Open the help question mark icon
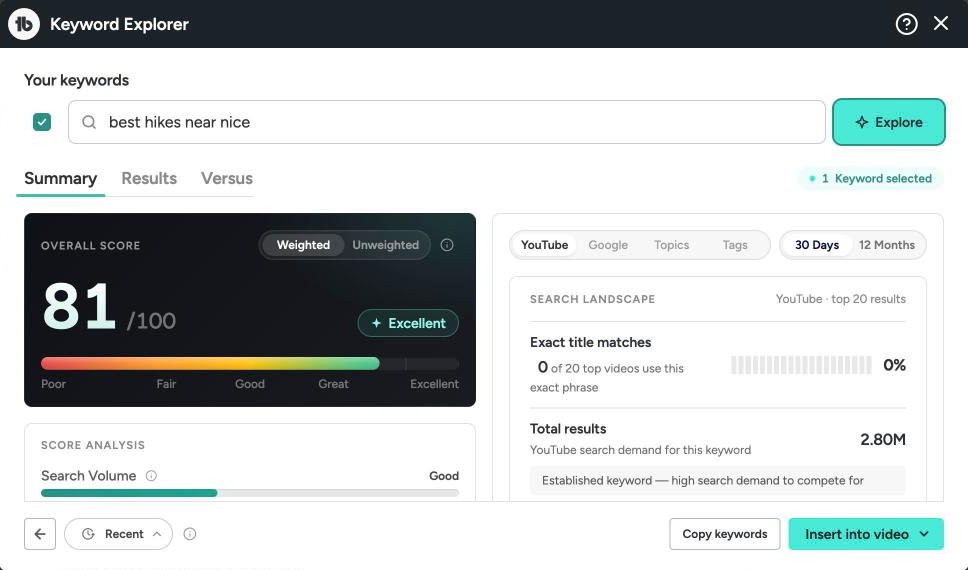The height and width of the screenshot is (570, 968). [x=906, y=24]
